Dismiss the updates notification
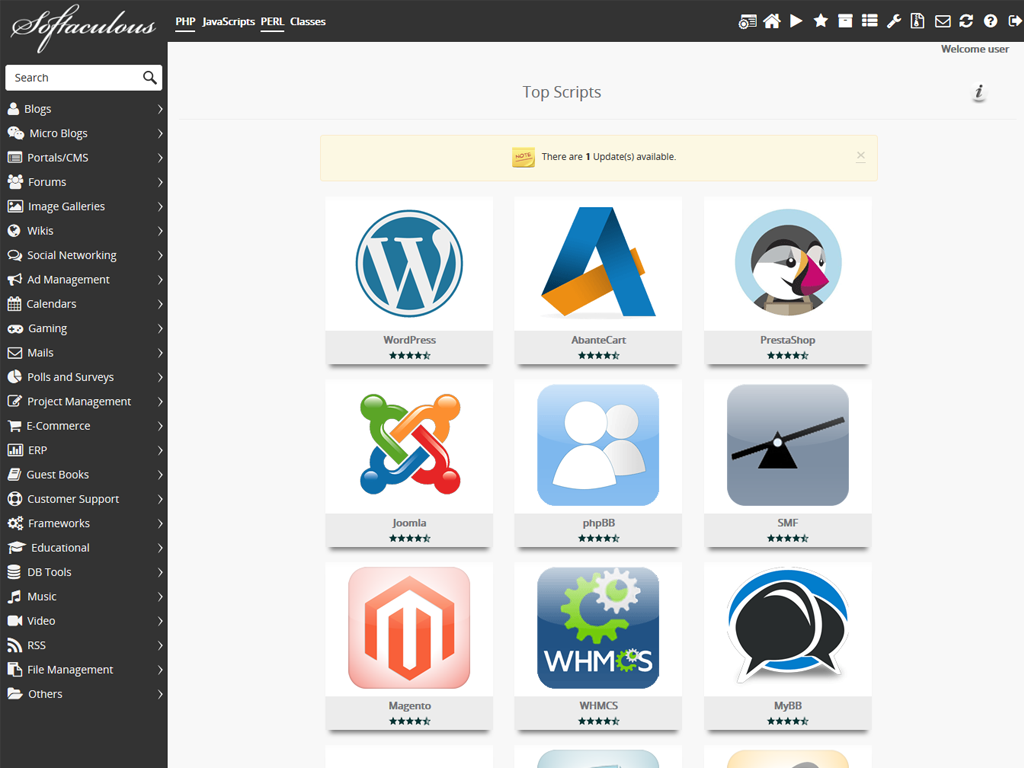 click(x=861, y=156)
